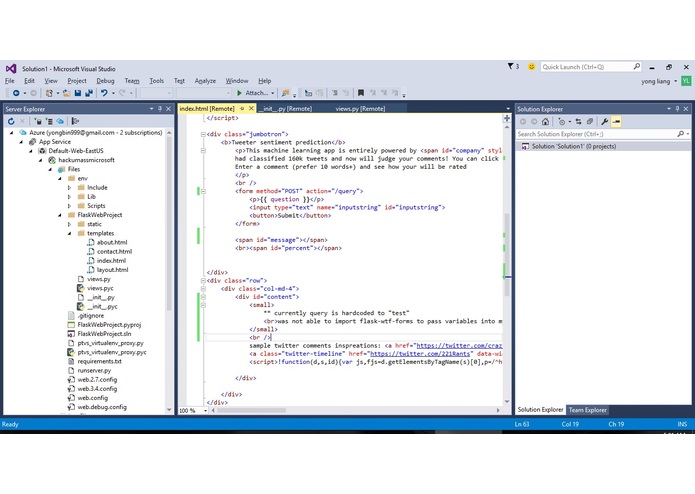Click Connect to Database icon in Server Explorer
Viewport: 695px width, 494px height.
[38, 121]
